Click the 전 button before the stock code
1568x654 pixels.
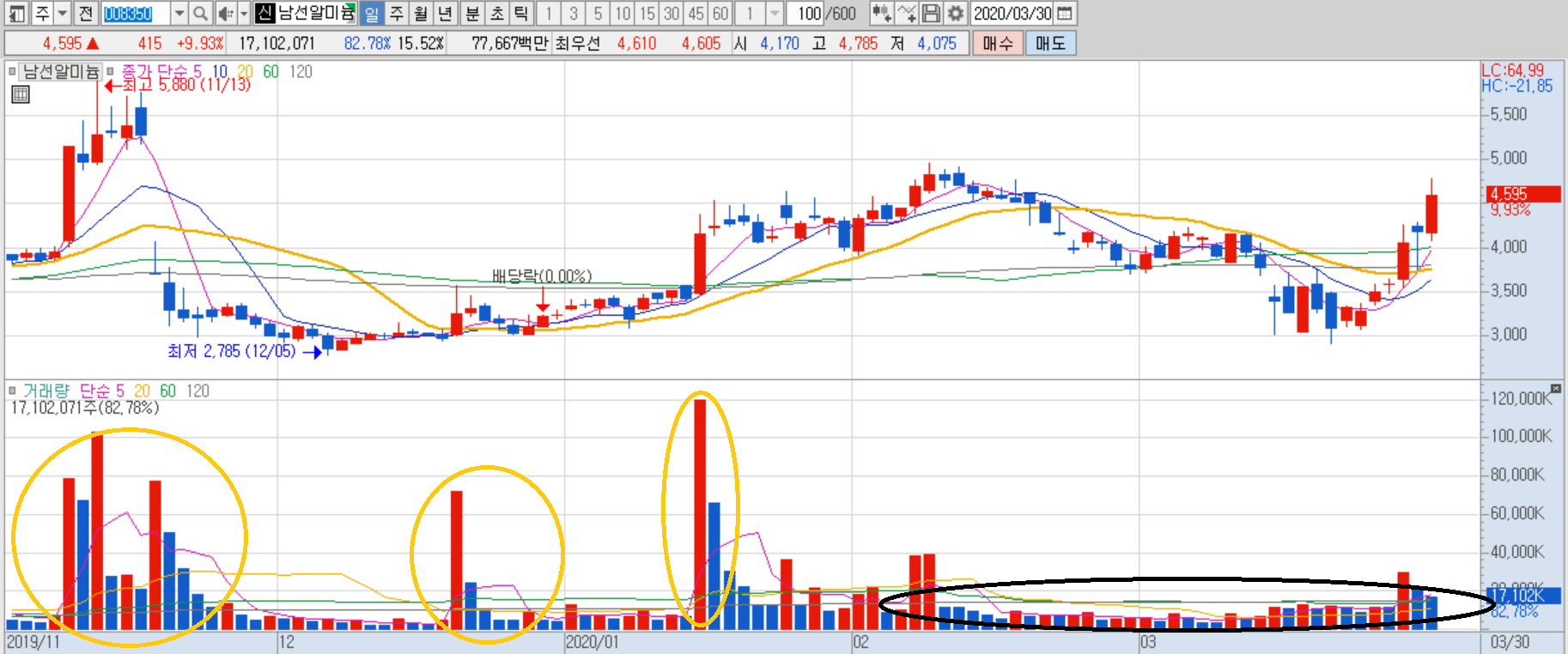tap(86, 13)
